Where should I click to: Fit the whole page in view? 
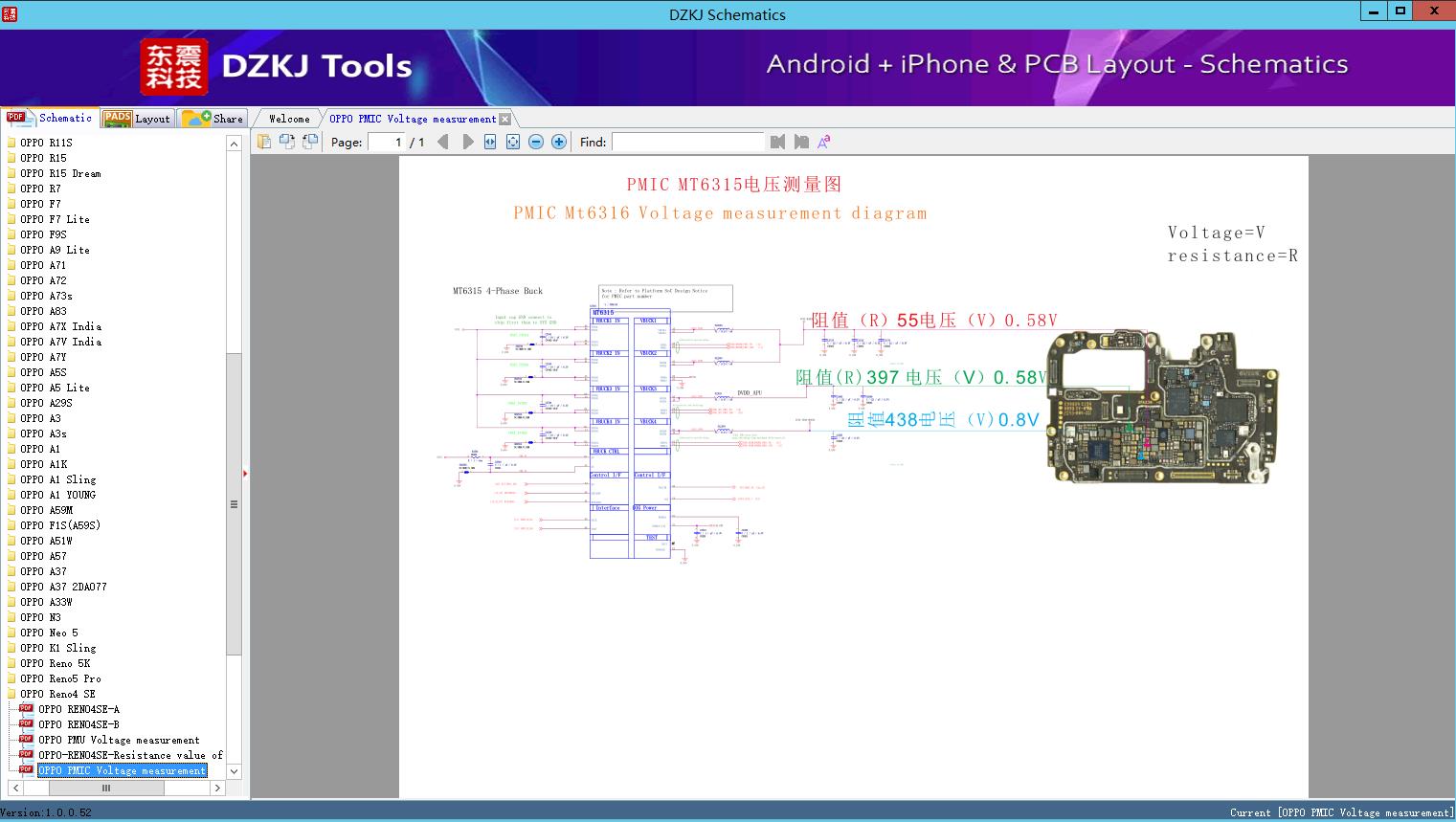(513, 142)
